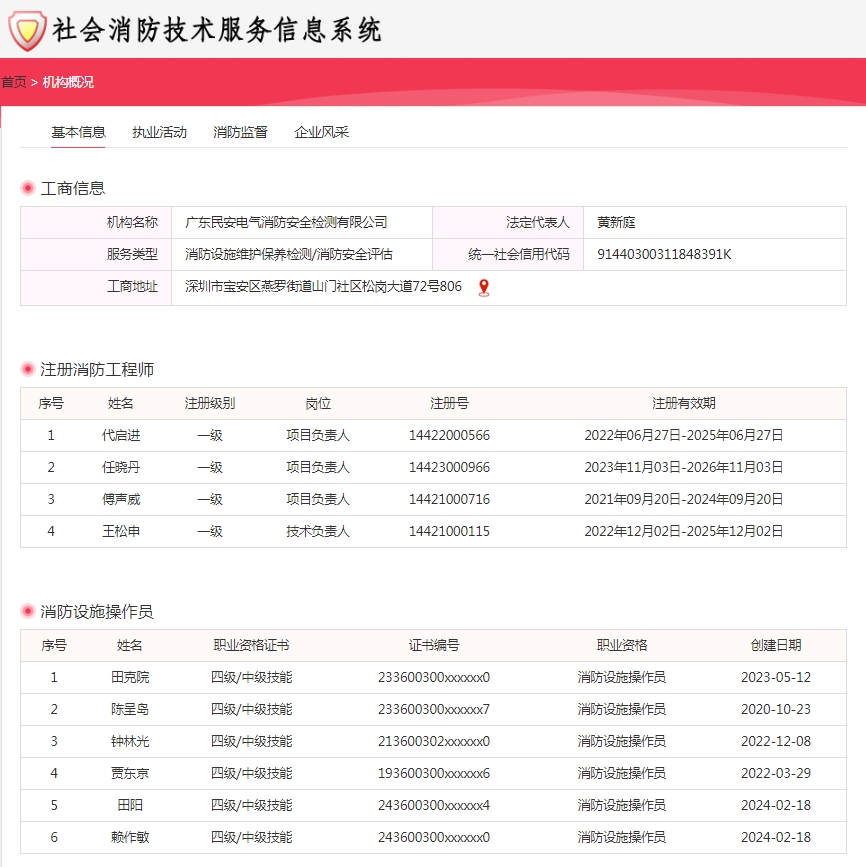Select operator 田克院 in the operators table

127,677
